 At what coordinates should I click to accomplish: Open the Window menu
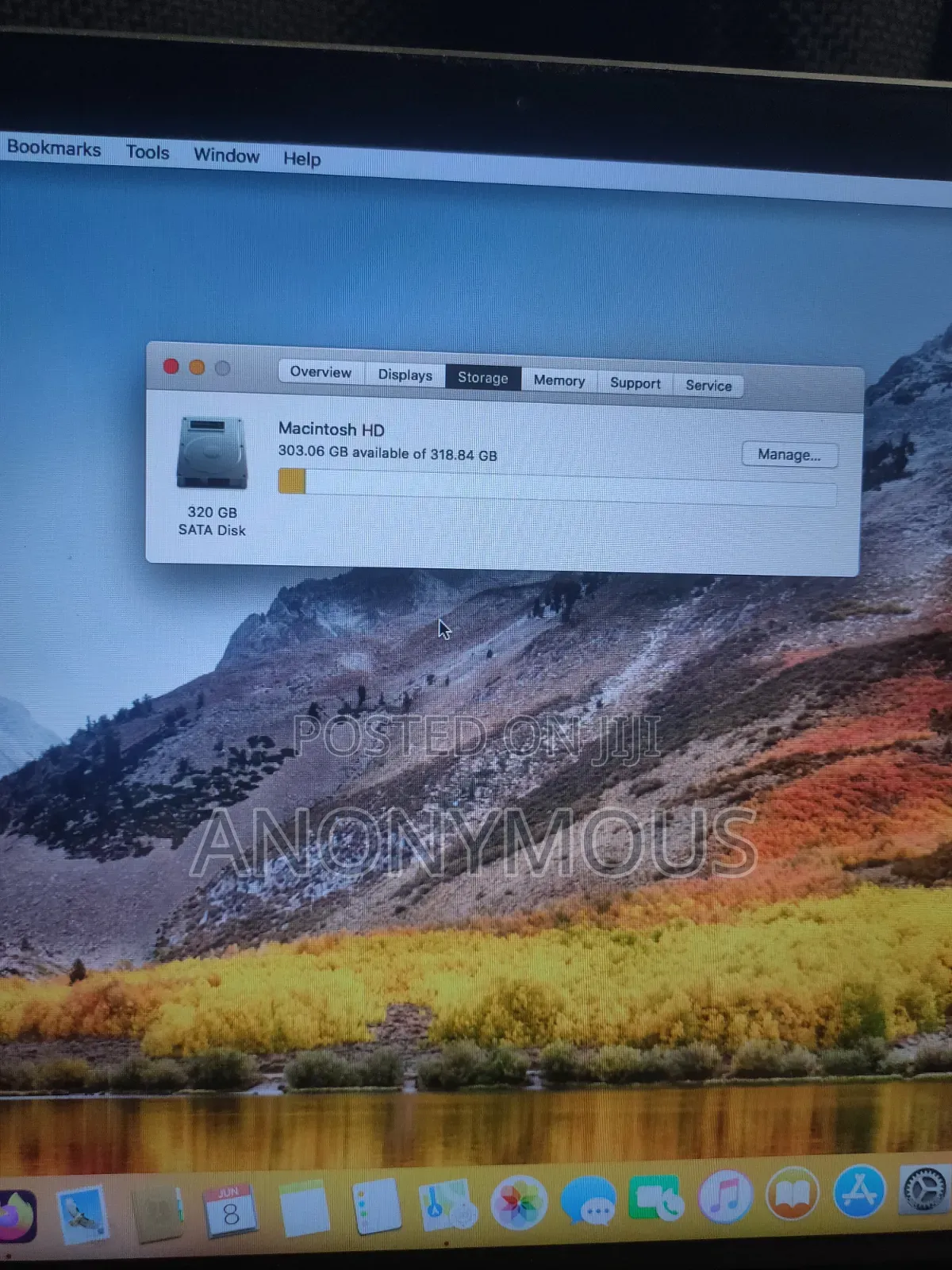point(227,155)
